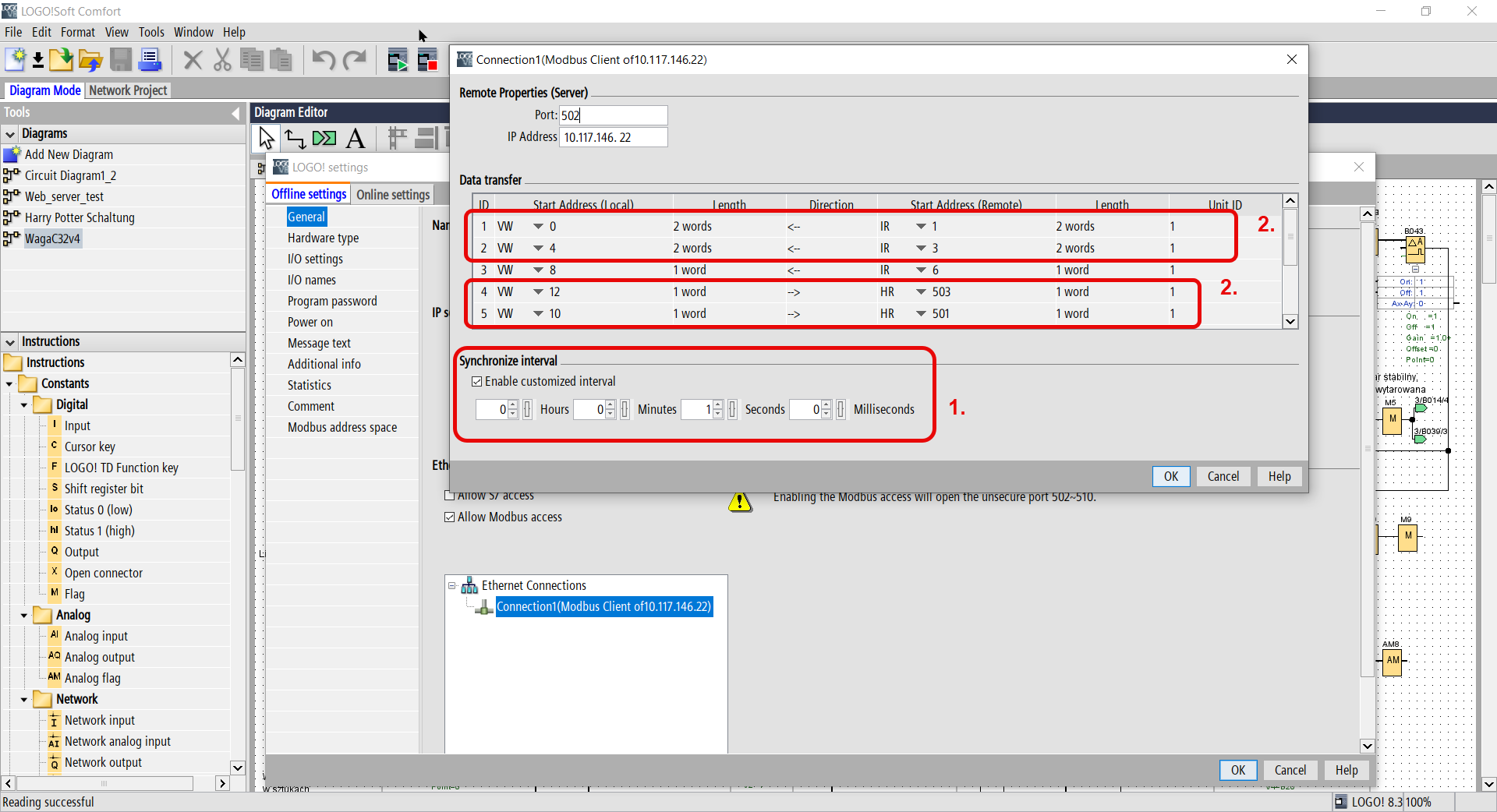Screen dimensions: 1497x812
Task: Collapse the Constants folder in the tree
Action: coord(9,384)
